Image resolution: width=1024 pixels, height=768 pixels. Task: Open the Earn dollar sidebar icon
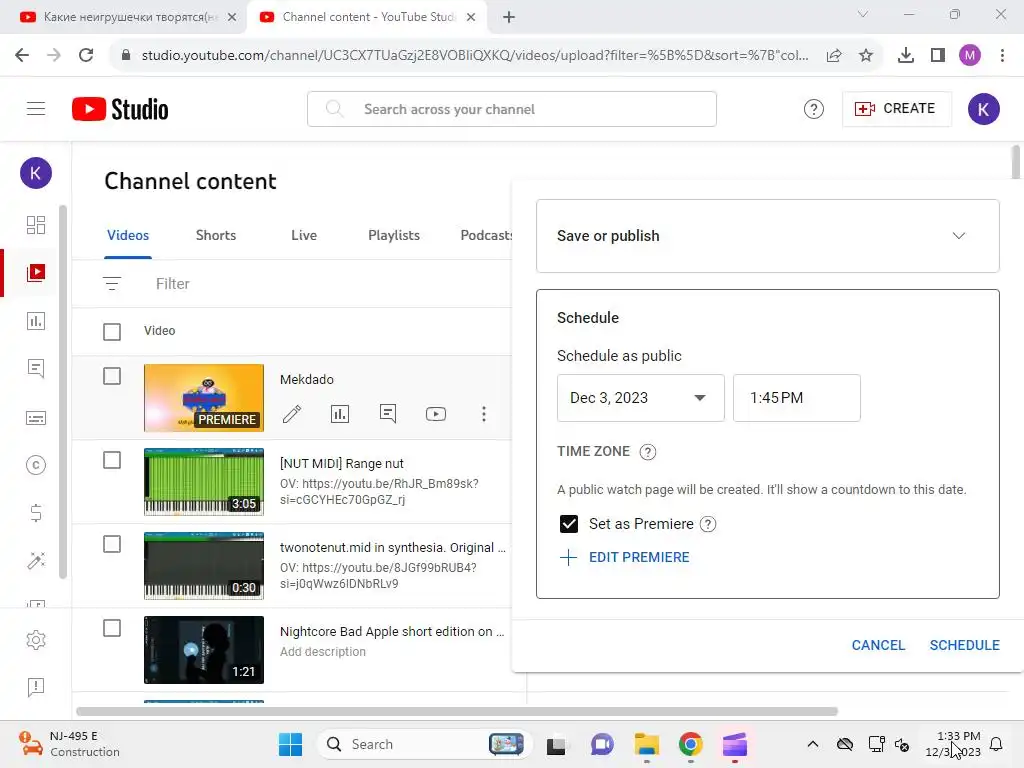click(x=36, y=513)
